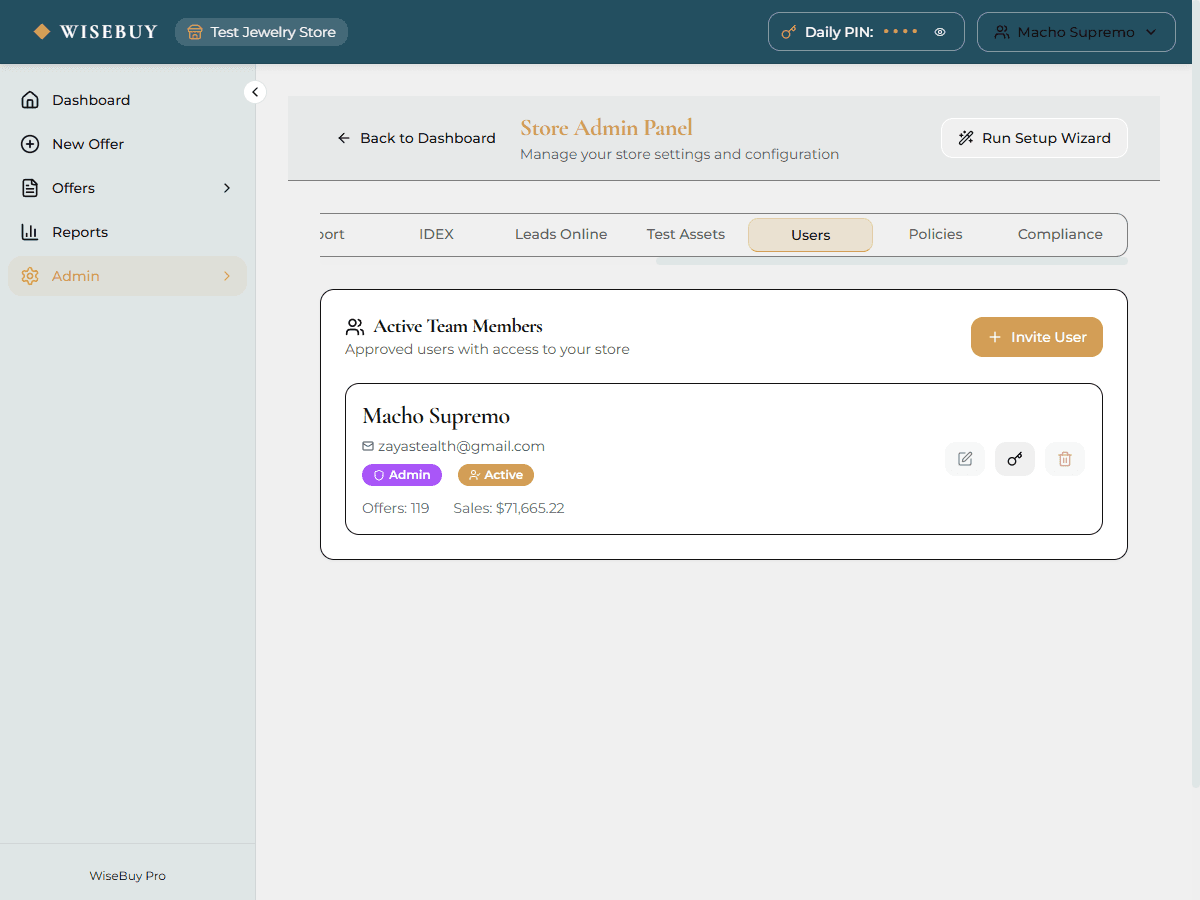Collapse the sidebar with the chevron arrow
Image resolution: width=1200 pixels, height=900 pixels.
[255, 91]
